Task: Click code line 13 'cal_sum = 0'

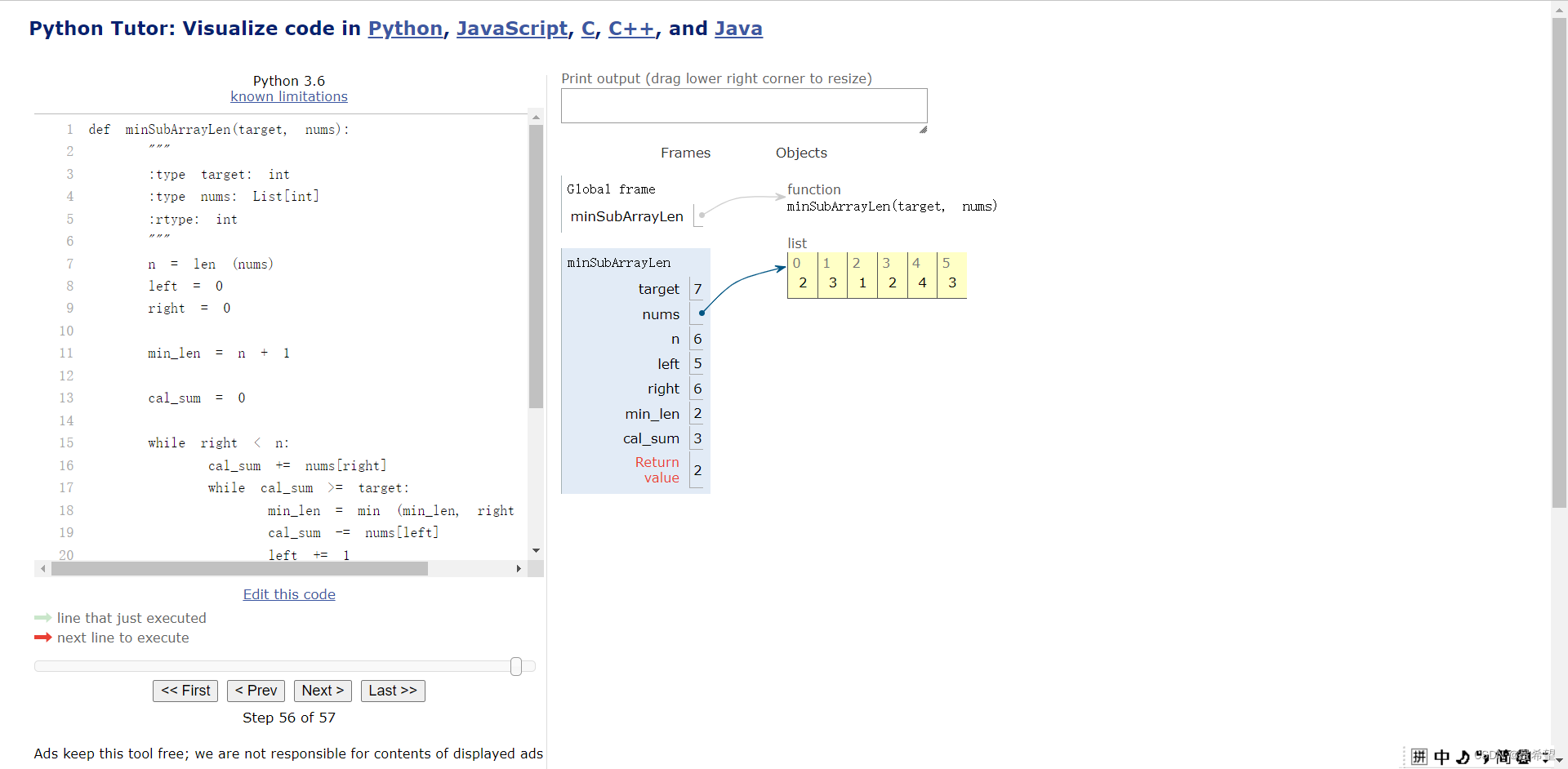Action: coord(197,398)
